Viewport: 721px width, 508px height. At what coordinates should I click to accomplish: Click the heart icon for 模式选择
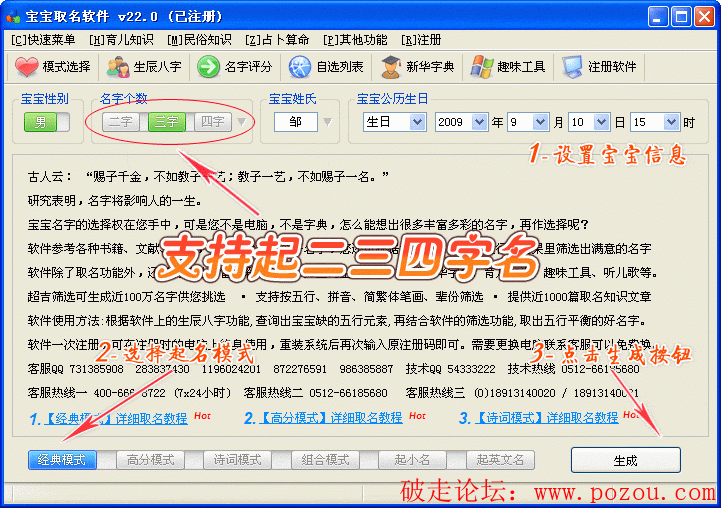pyautogui.click(x=26, y=67)
